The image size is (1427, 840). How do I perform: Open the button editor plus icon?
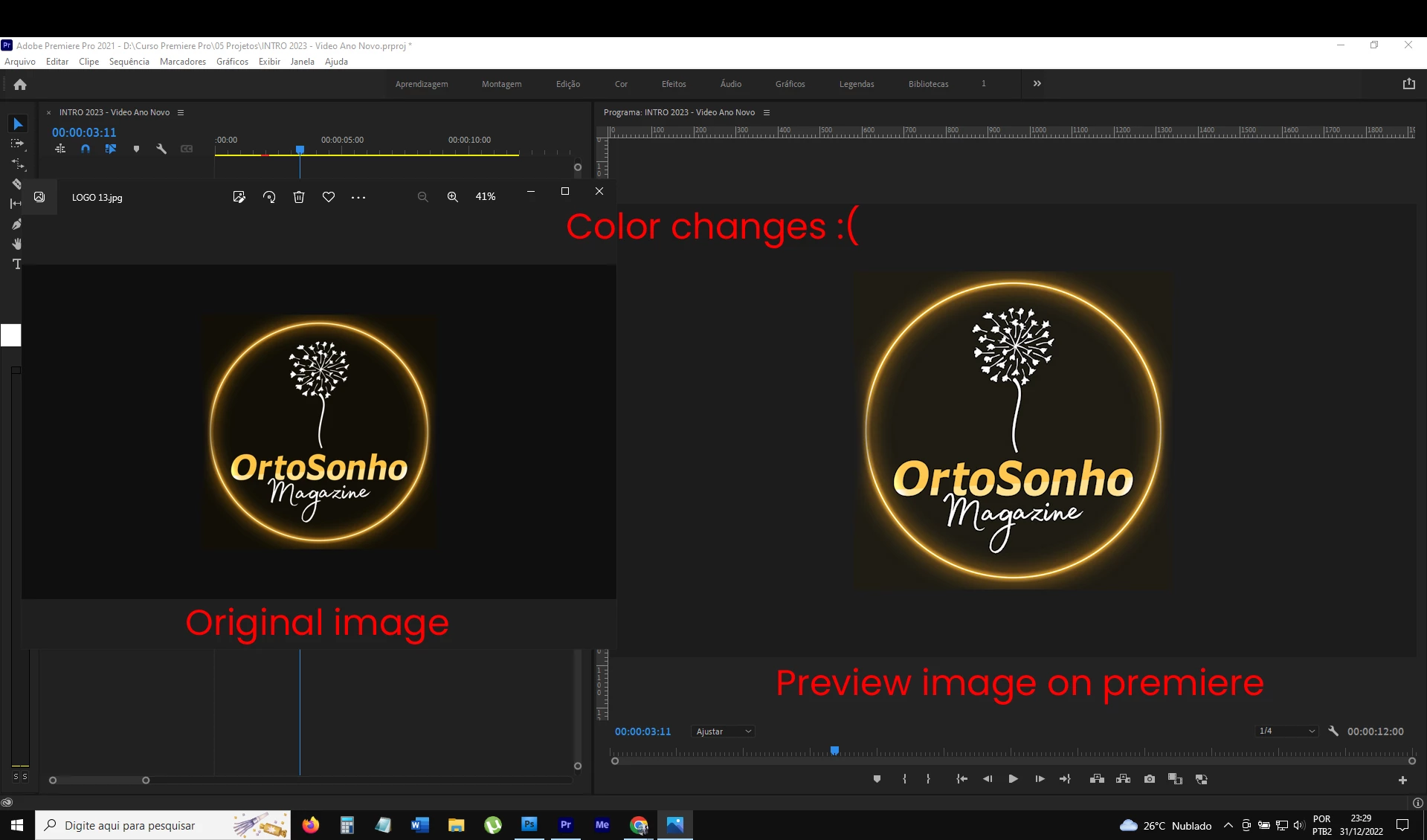point(1402,780)
